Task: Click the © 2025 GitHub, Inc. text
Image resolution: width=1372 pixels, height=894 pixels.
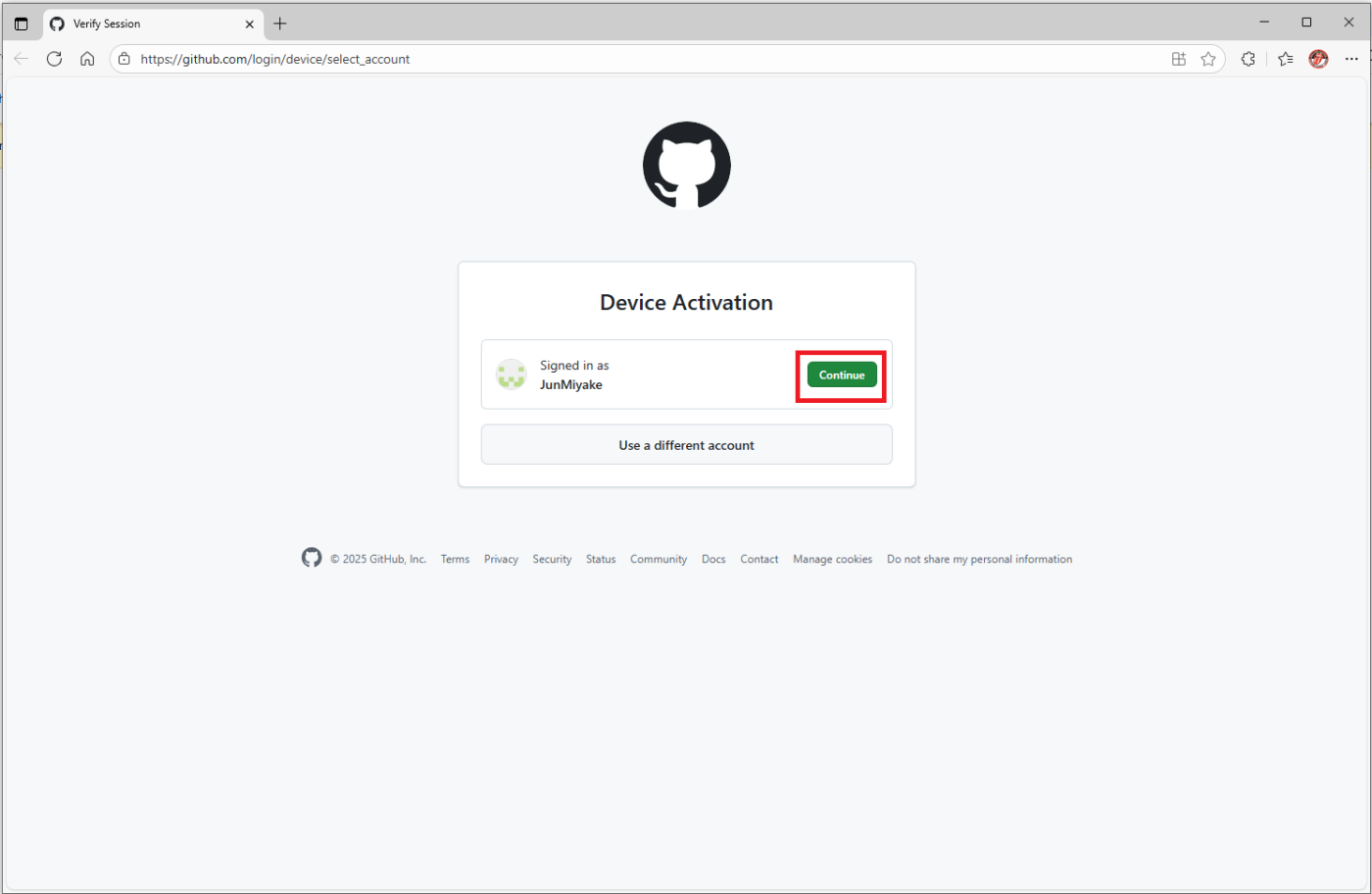Action: 378,559
